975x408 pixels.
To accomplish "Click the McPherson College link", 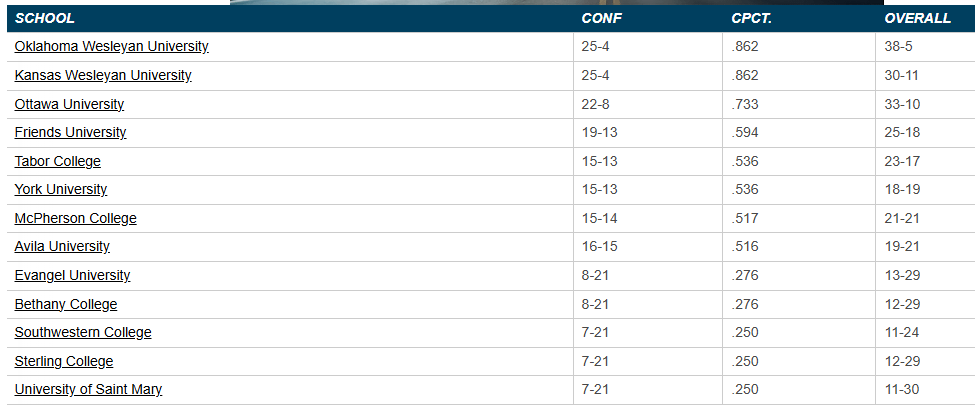I will click(75, 218).
